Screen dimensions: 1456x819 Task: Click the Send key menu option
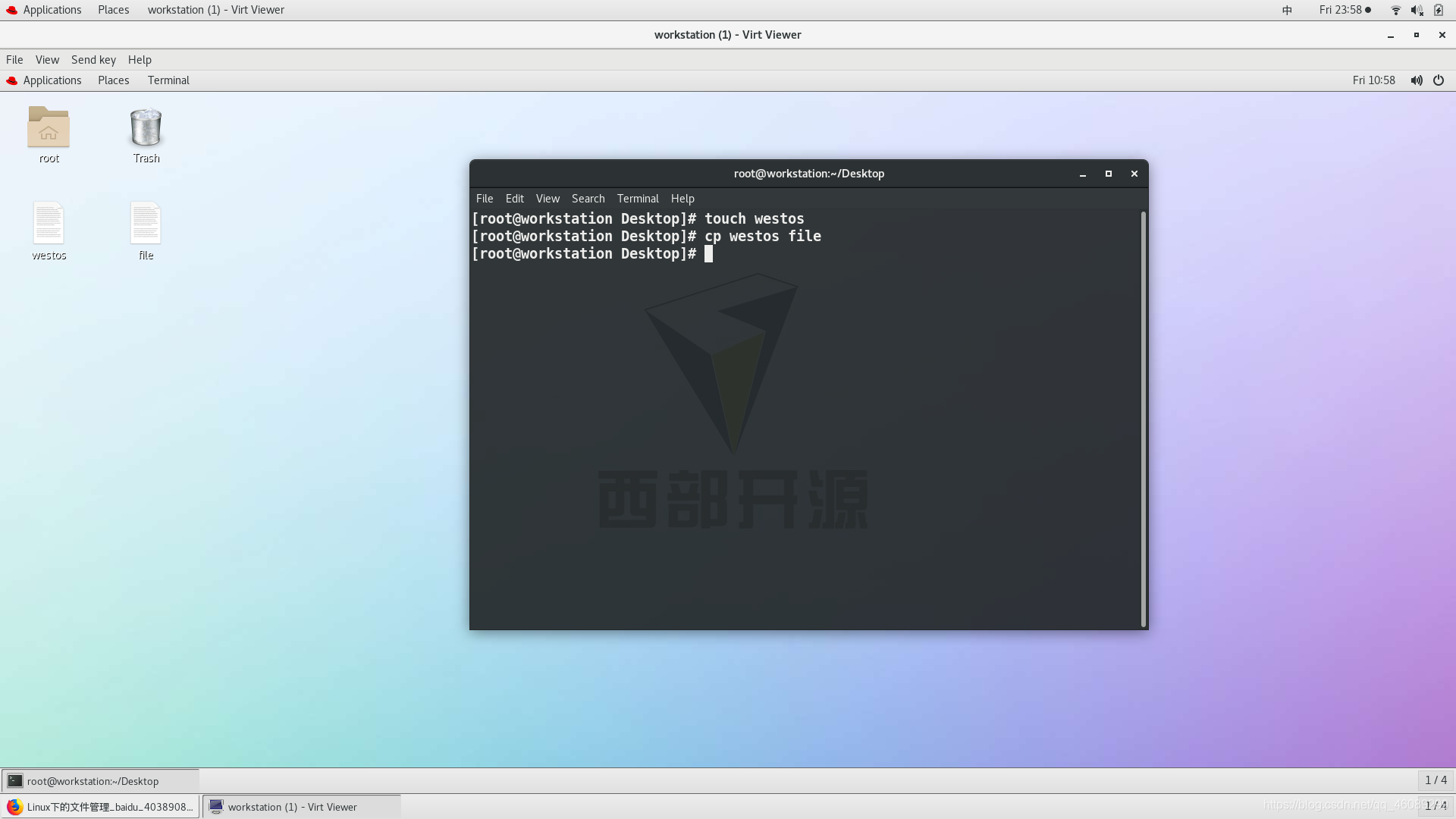tap(92, 59)
